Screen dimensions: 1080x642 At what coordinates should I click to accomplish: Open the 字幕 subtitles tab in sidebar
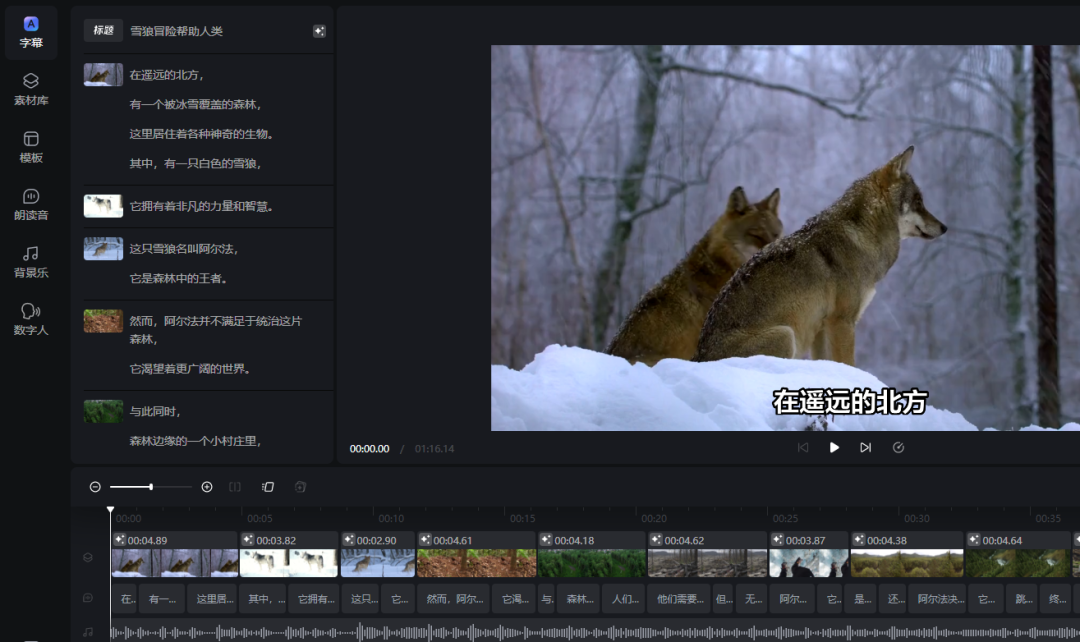click(x=31, y=32)
